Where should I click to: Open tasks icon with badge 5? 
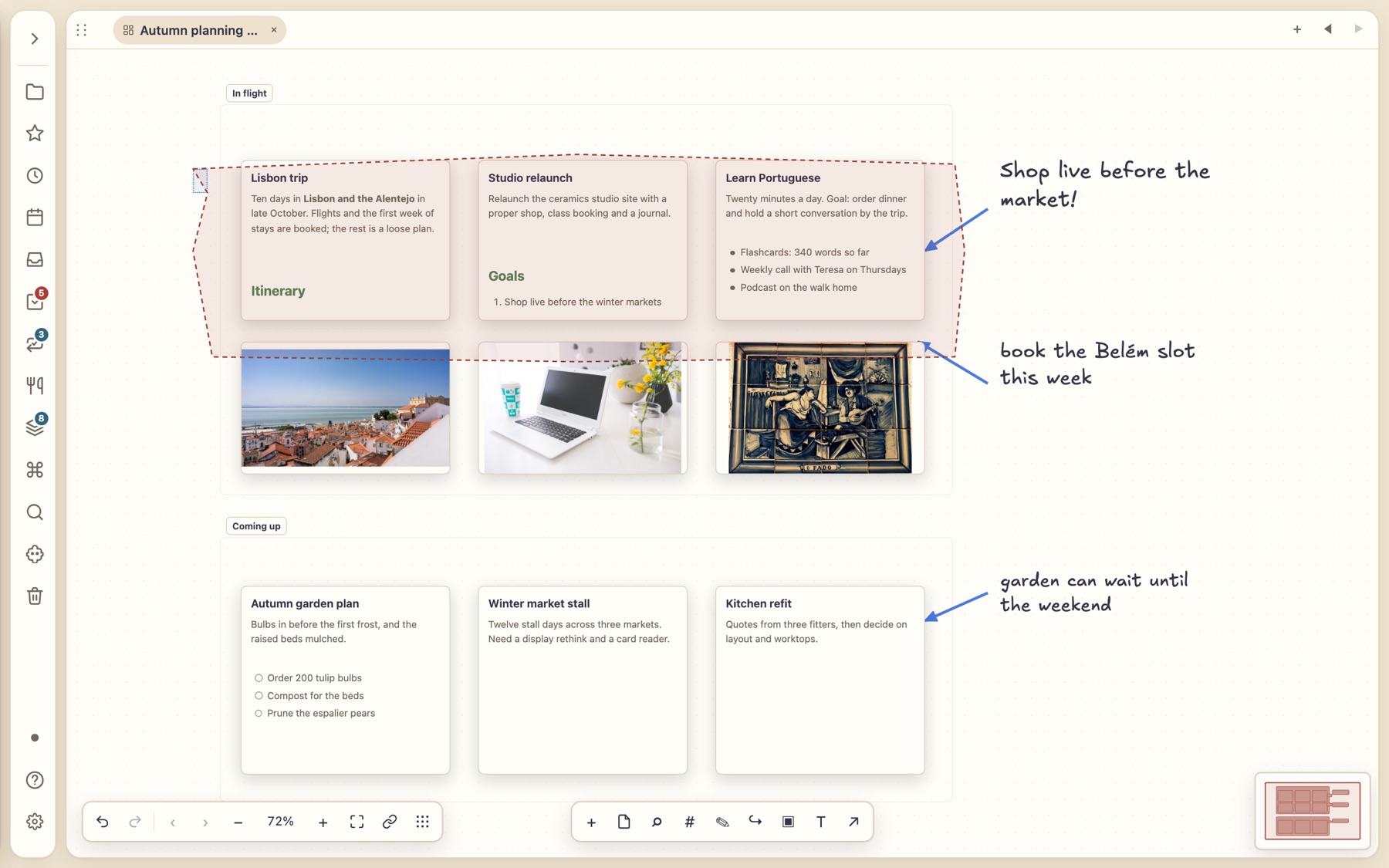pyautogui.click(x=35, y=301)
